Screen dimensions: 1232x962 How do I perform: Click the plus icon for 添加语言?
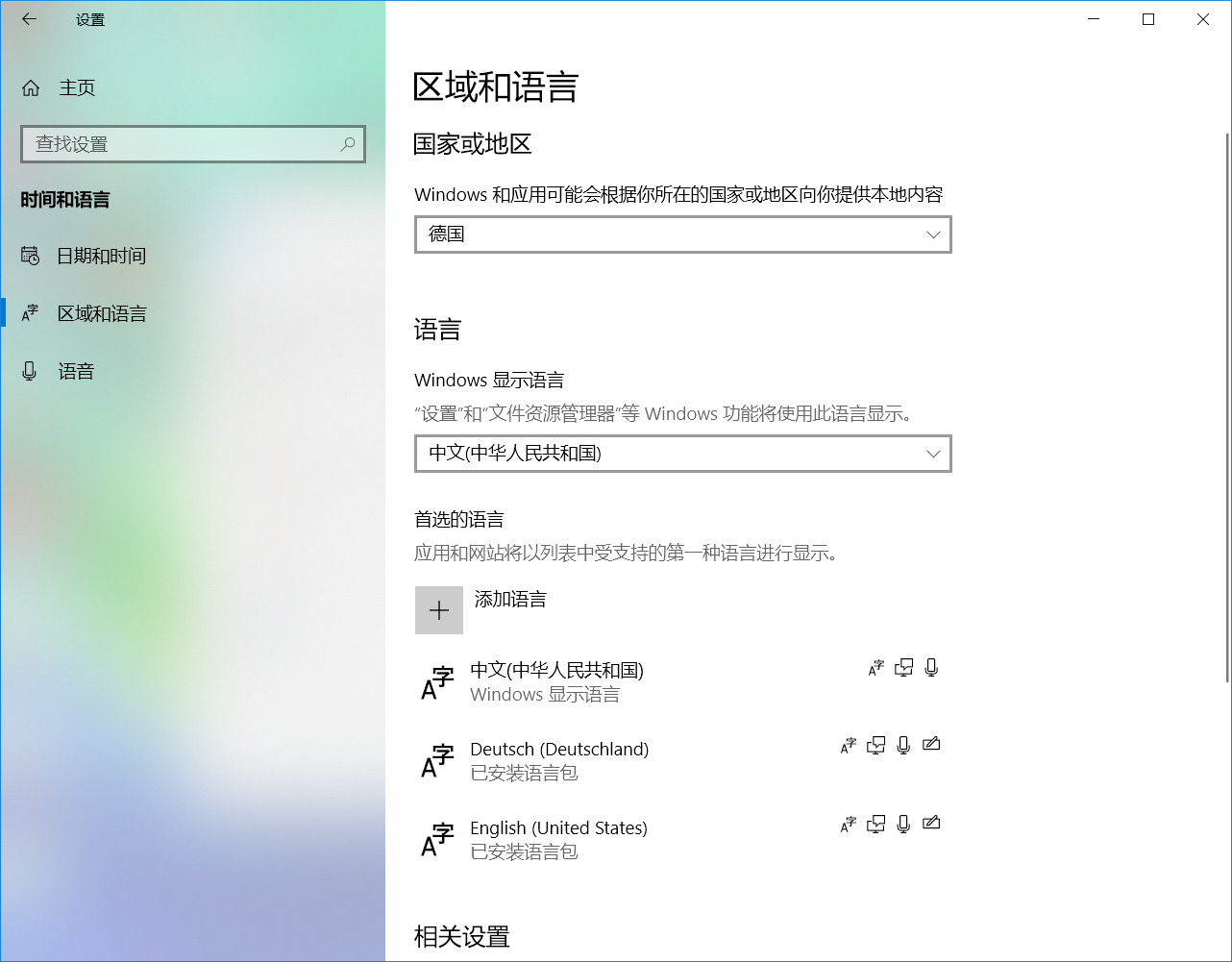click(439, 610)
